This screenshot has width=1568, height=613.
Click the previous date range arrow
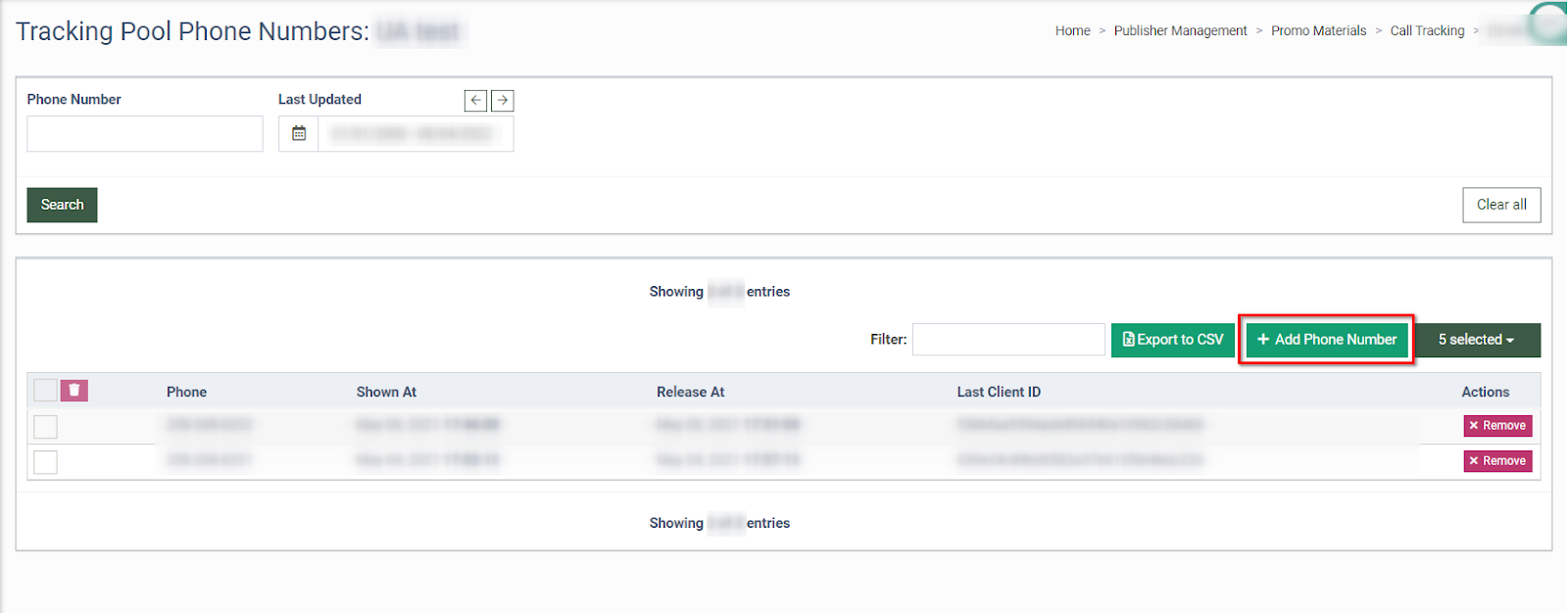475,100
